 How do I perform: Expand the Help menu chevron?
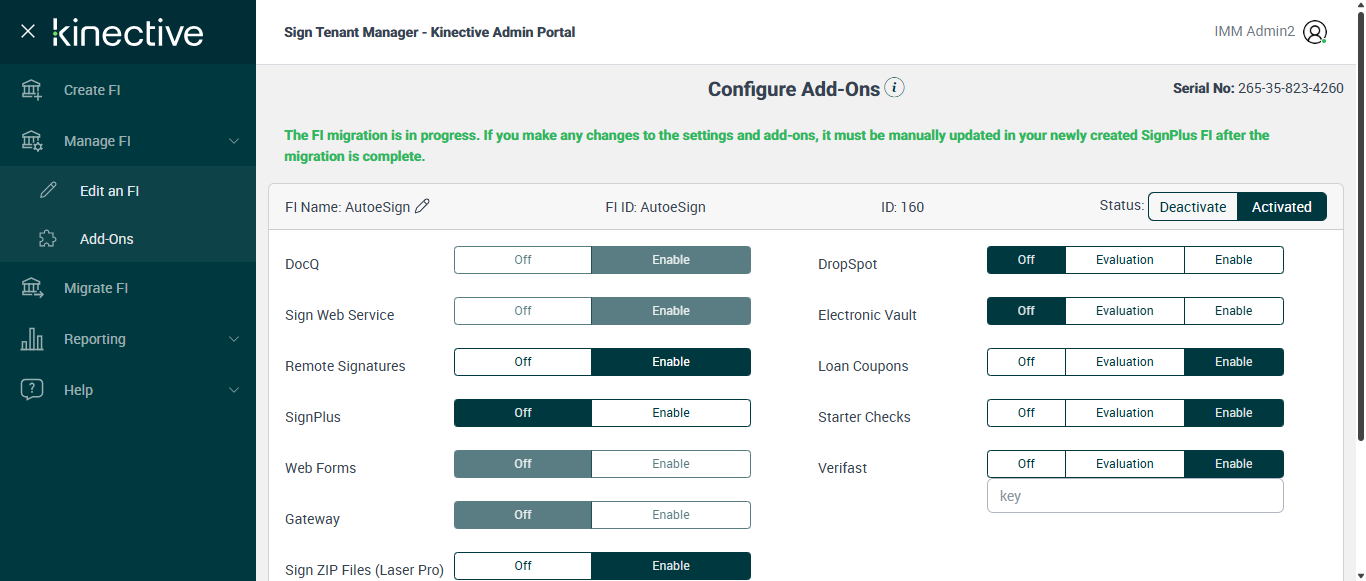[234, 390]
